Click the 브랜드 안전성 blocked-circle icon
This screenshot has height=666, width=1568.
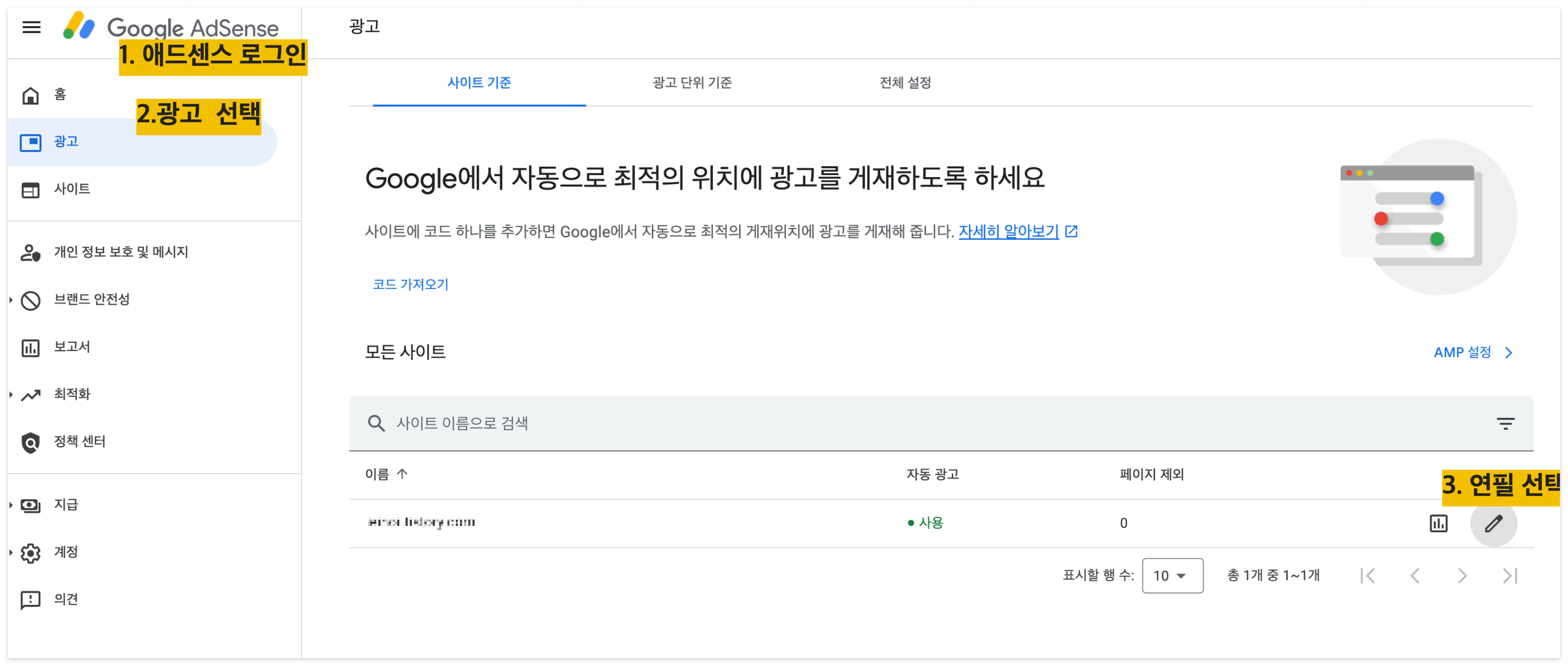(30, 300)
